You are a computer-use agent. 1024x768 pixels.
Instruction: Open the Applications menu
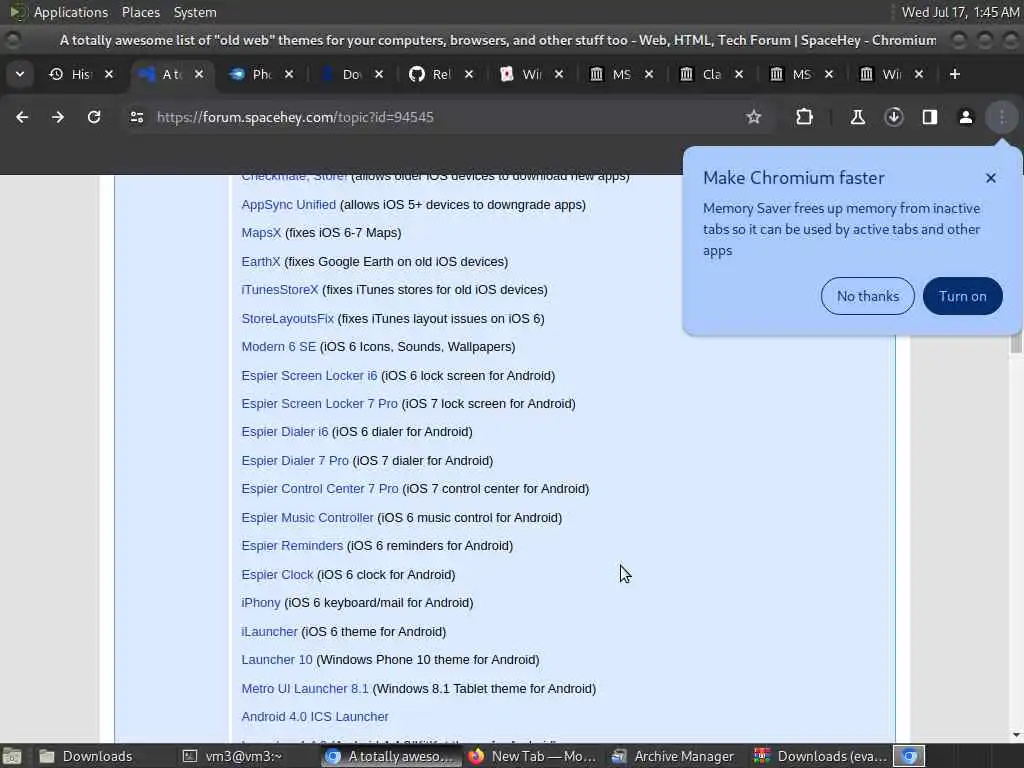pyautogui.click(x=71, y=12)
